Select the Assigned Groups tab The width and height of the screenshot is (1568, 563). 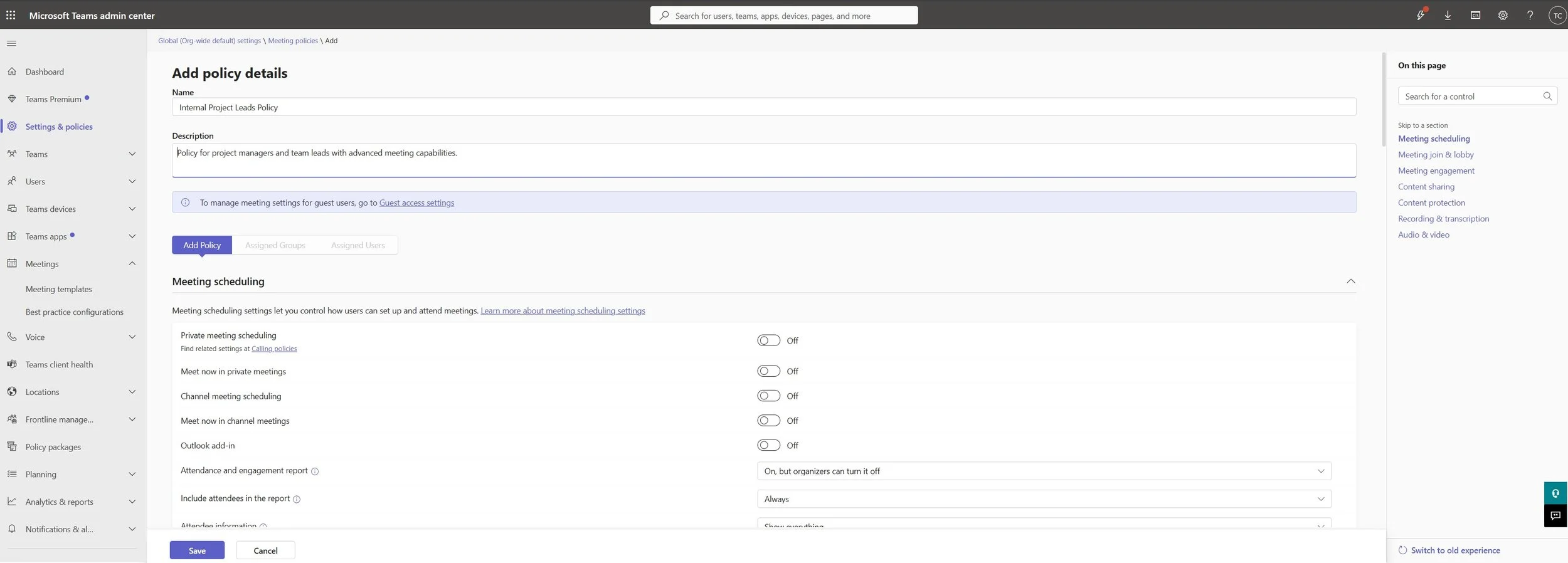click(x=275, y=245)
